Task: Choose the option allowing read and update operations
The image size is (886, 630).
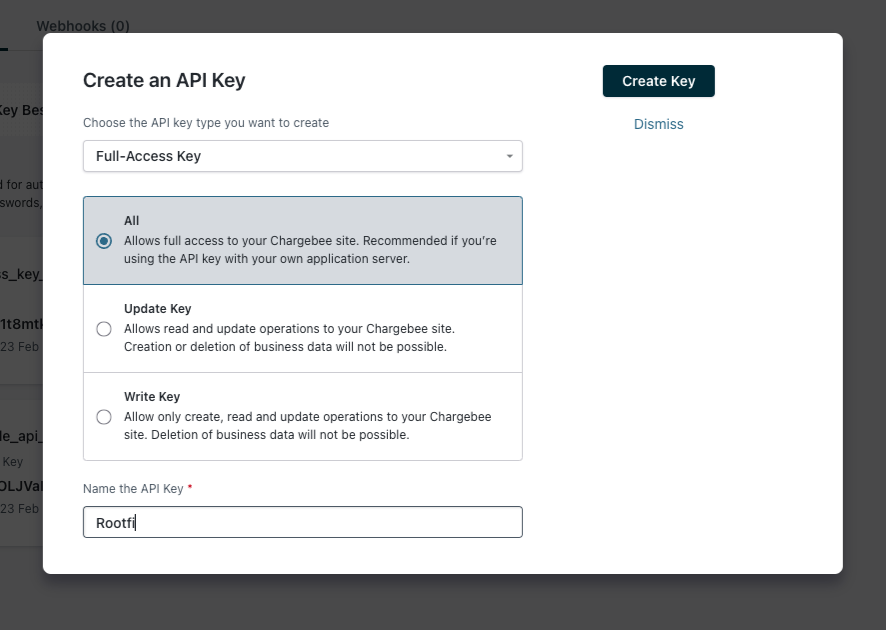Action: click(303, 329)
